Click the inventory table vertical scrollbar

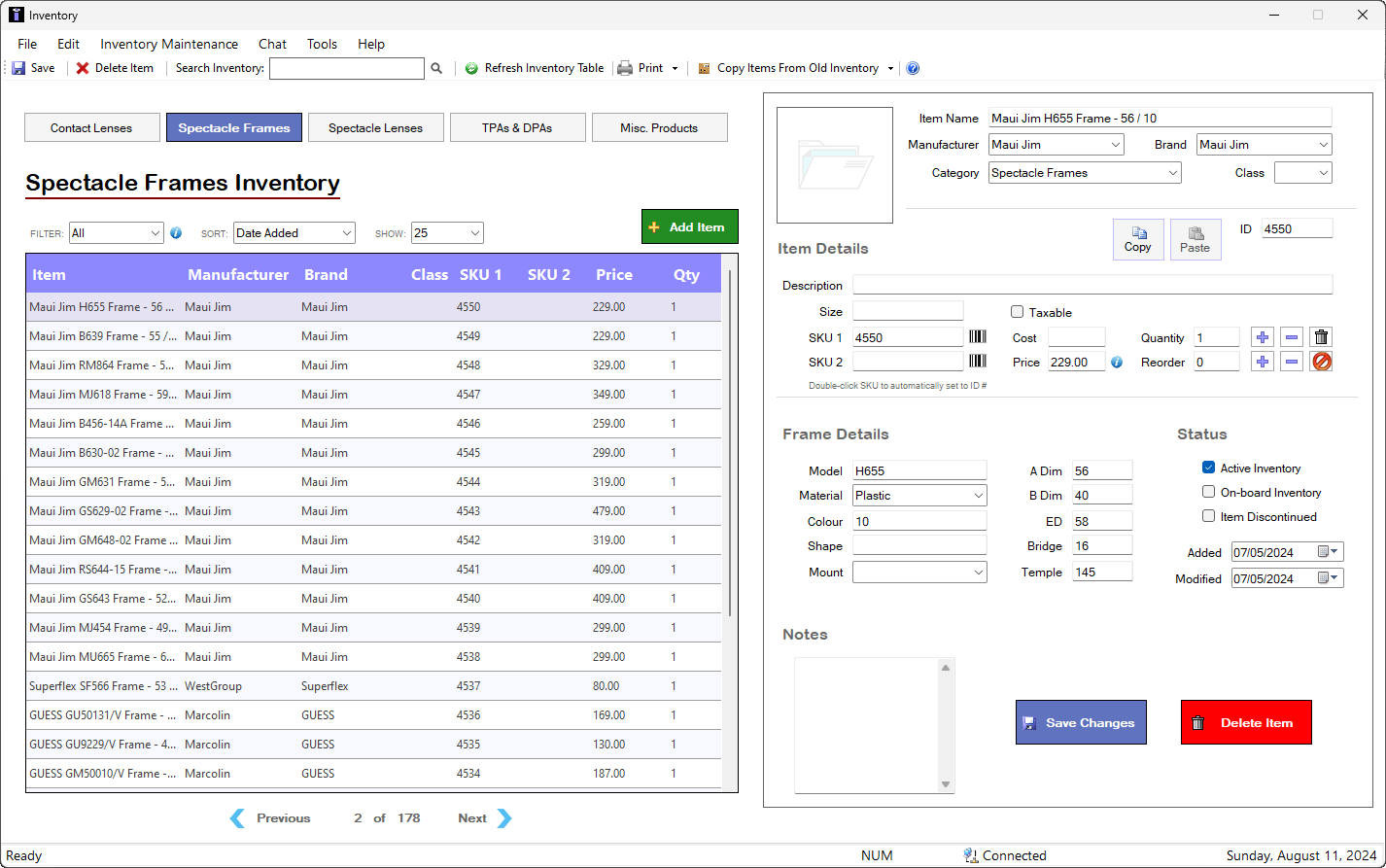coord(731,443)
